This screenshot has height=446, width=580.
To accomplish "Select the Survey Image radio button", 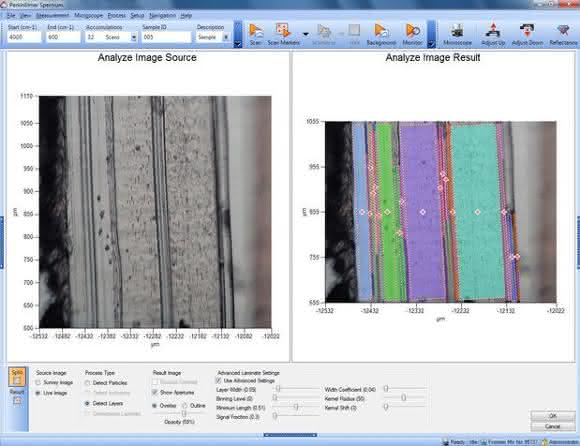I will 38,383.
